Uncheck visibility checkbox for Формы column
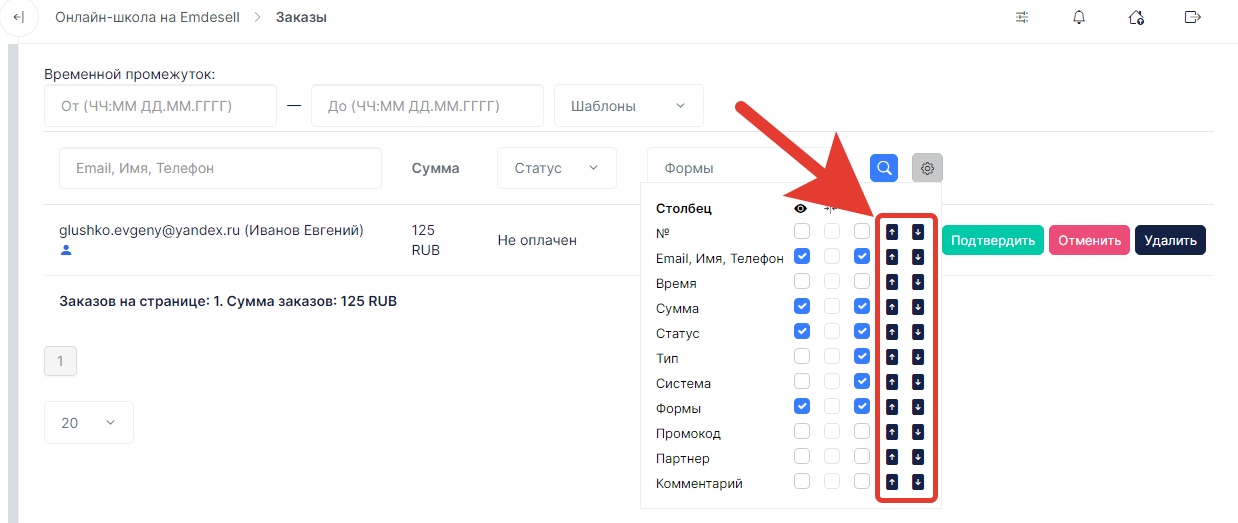The image size is (1238, 523). pos(802,407)
